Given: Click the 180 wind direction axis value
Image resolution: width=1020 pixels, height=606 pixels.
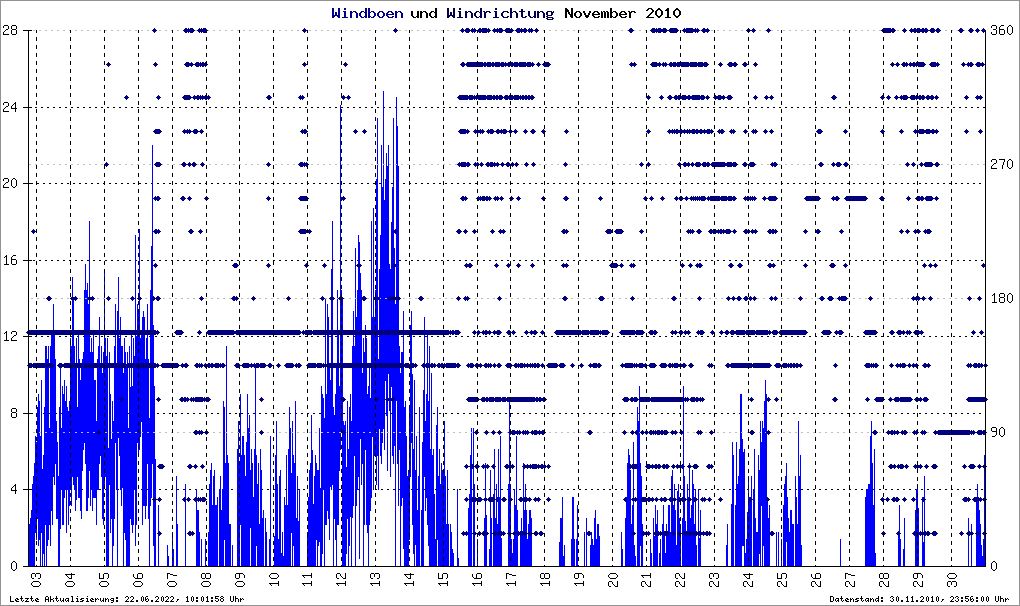Looking at the screenshot, I should [1002, 298].
